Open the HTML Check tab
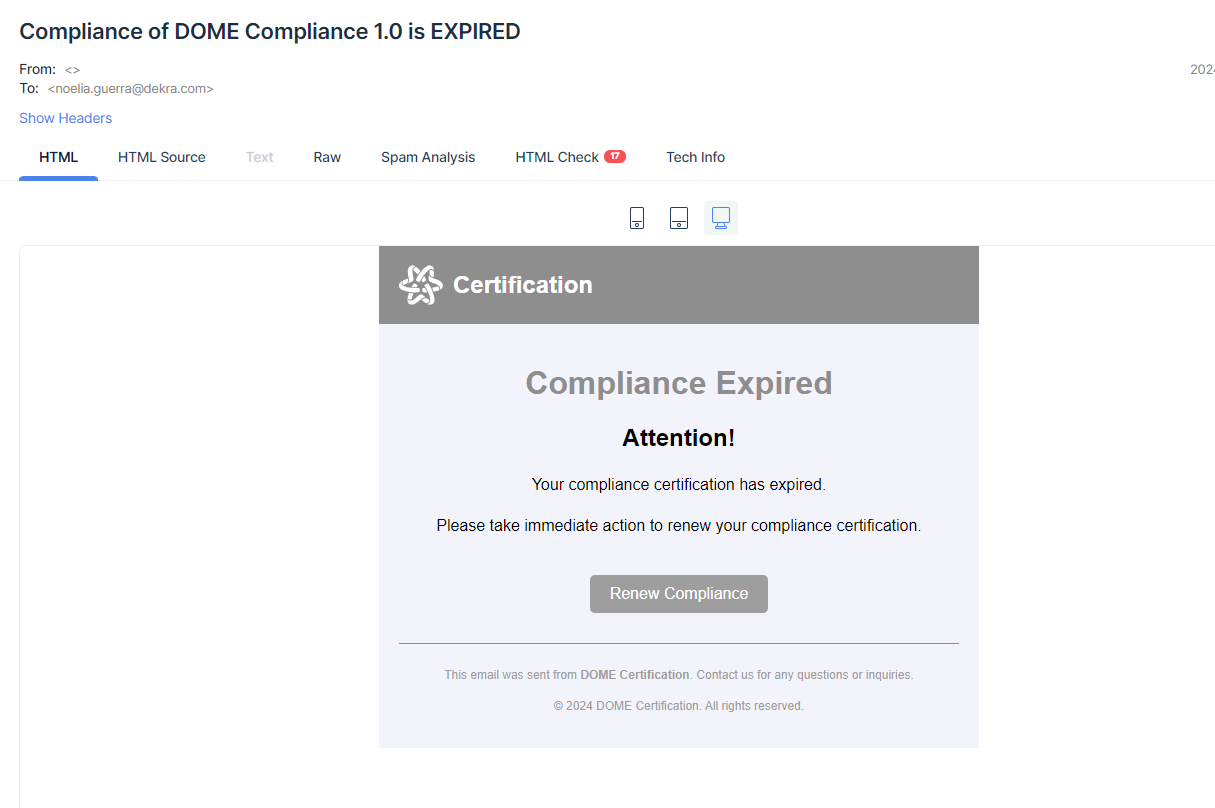Image resolution: width=1215 pixels, height=808 pixels. pos(556,157)
